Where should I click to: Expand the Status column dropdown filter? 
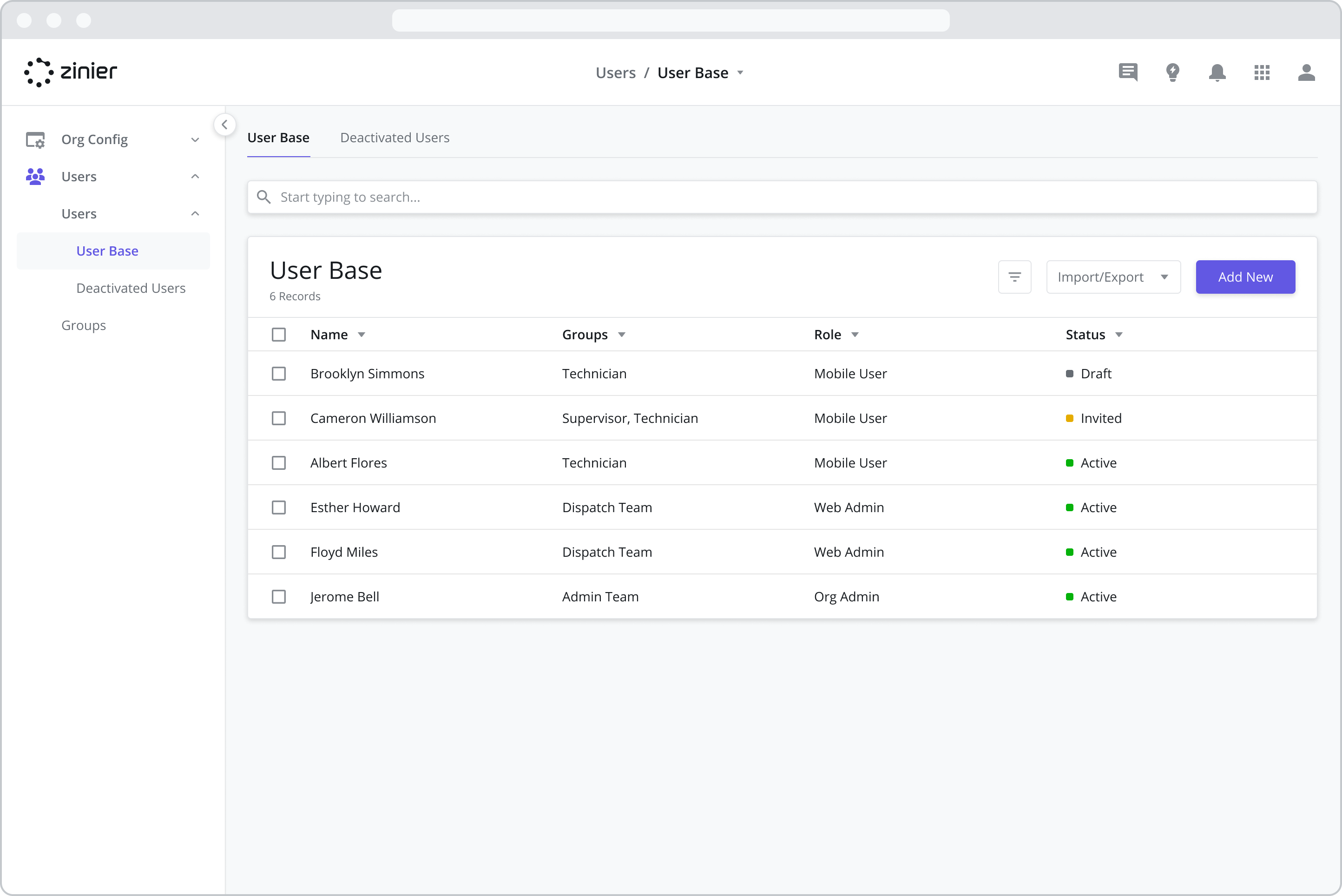pos(1119,334)
